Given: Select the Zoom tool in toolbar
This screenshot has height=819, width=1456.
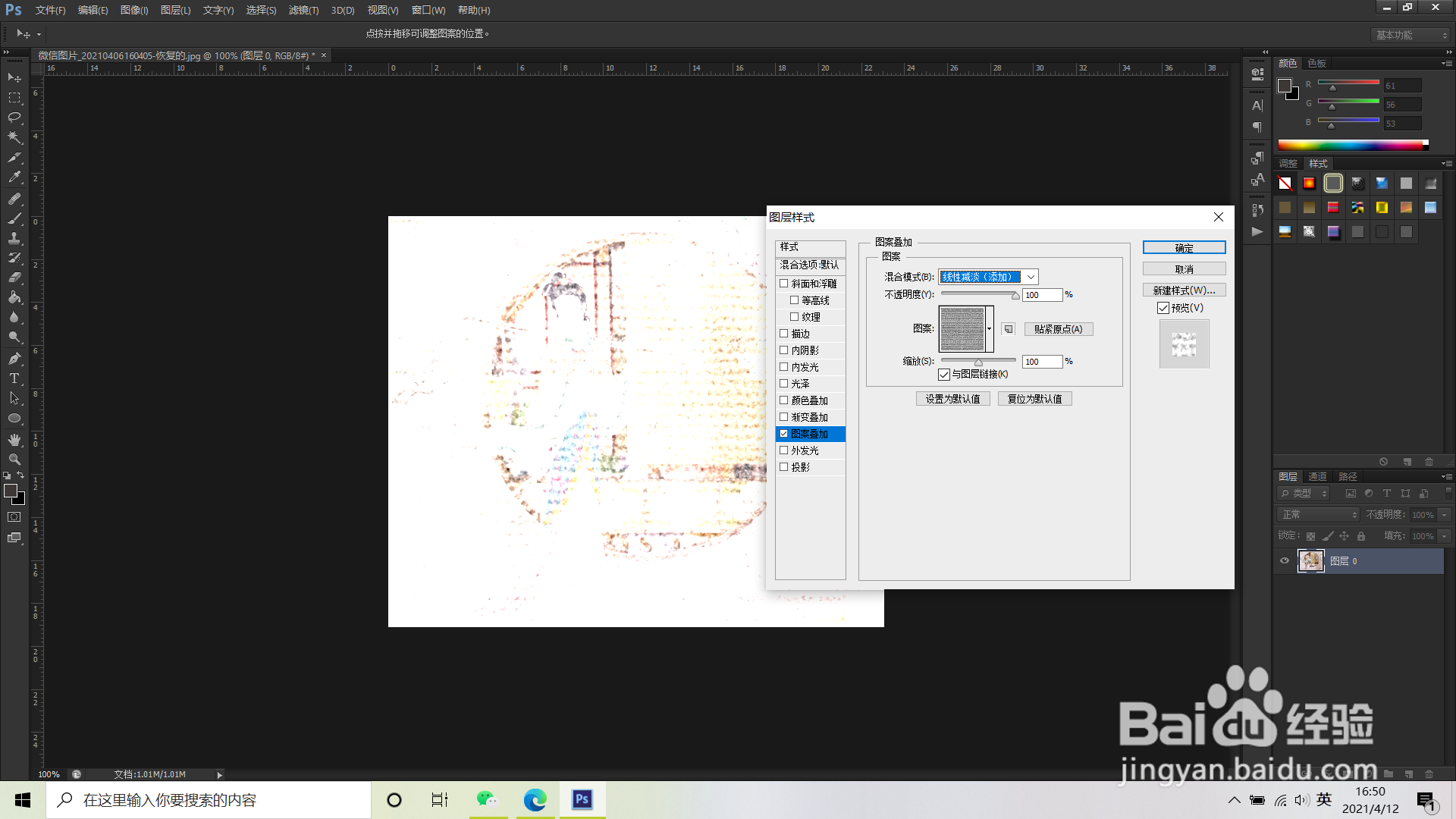Looking at the screenshot, I should (x=14, y=460).
